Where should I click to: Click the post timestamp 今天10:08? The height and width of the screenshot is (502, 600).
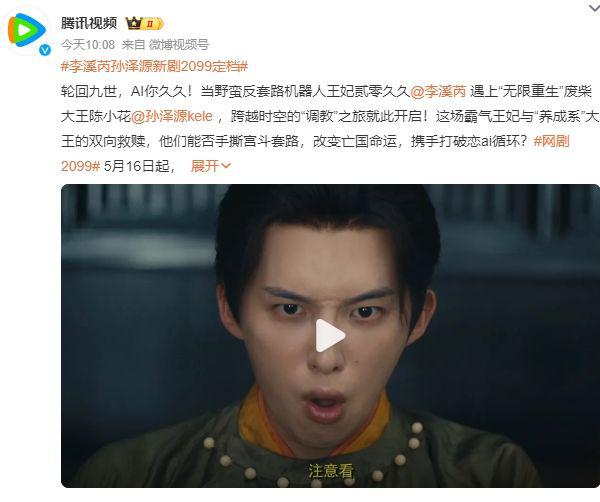coord(88,45)
